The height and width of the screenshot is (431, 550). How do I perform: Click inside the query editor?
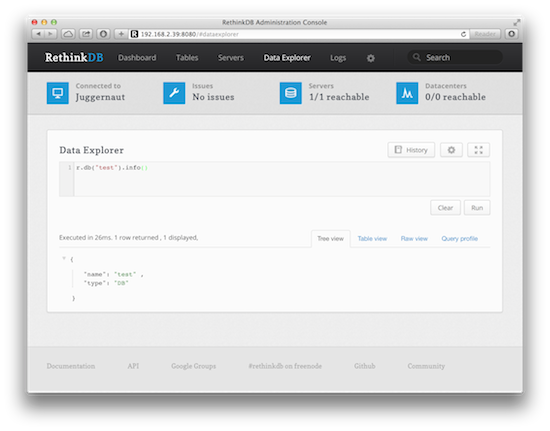pyautogui.click(x=282, y=179)
